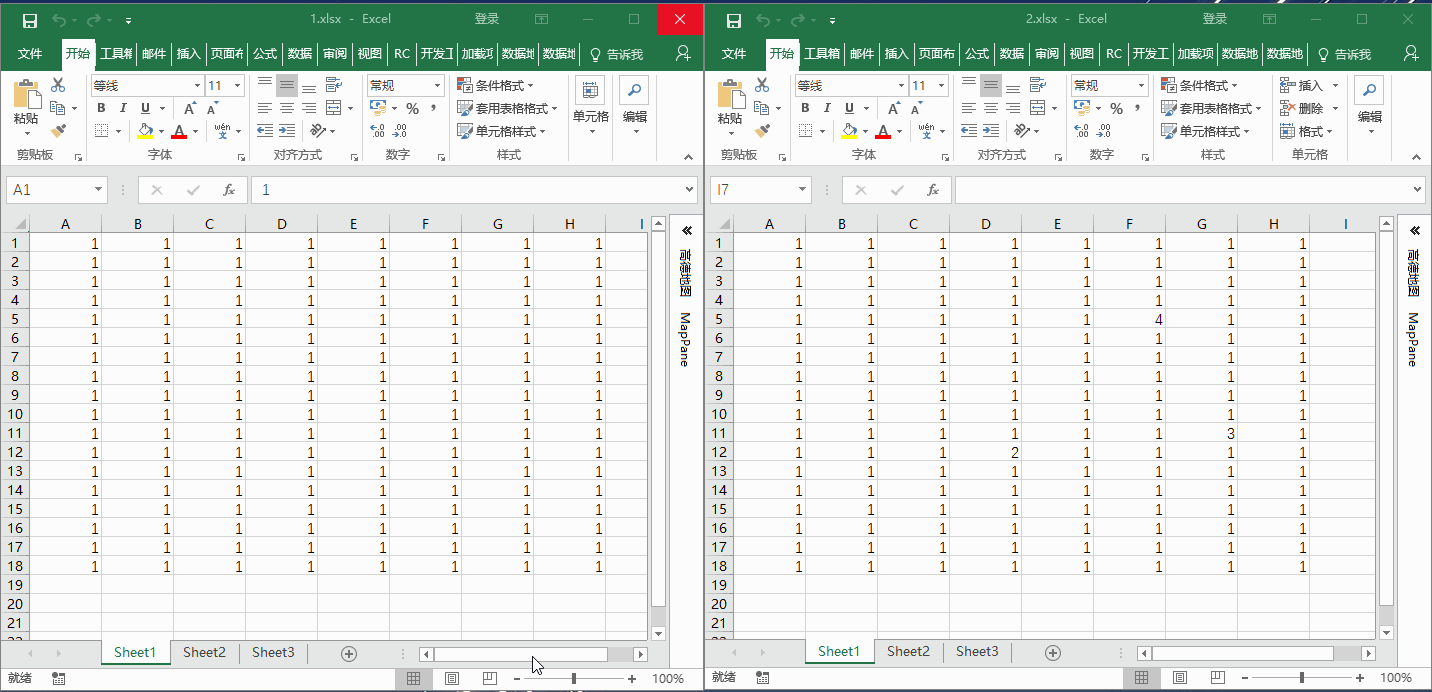
Task: Click the fx insert function icon in 1.xlsx
Action: coord(229,189)
